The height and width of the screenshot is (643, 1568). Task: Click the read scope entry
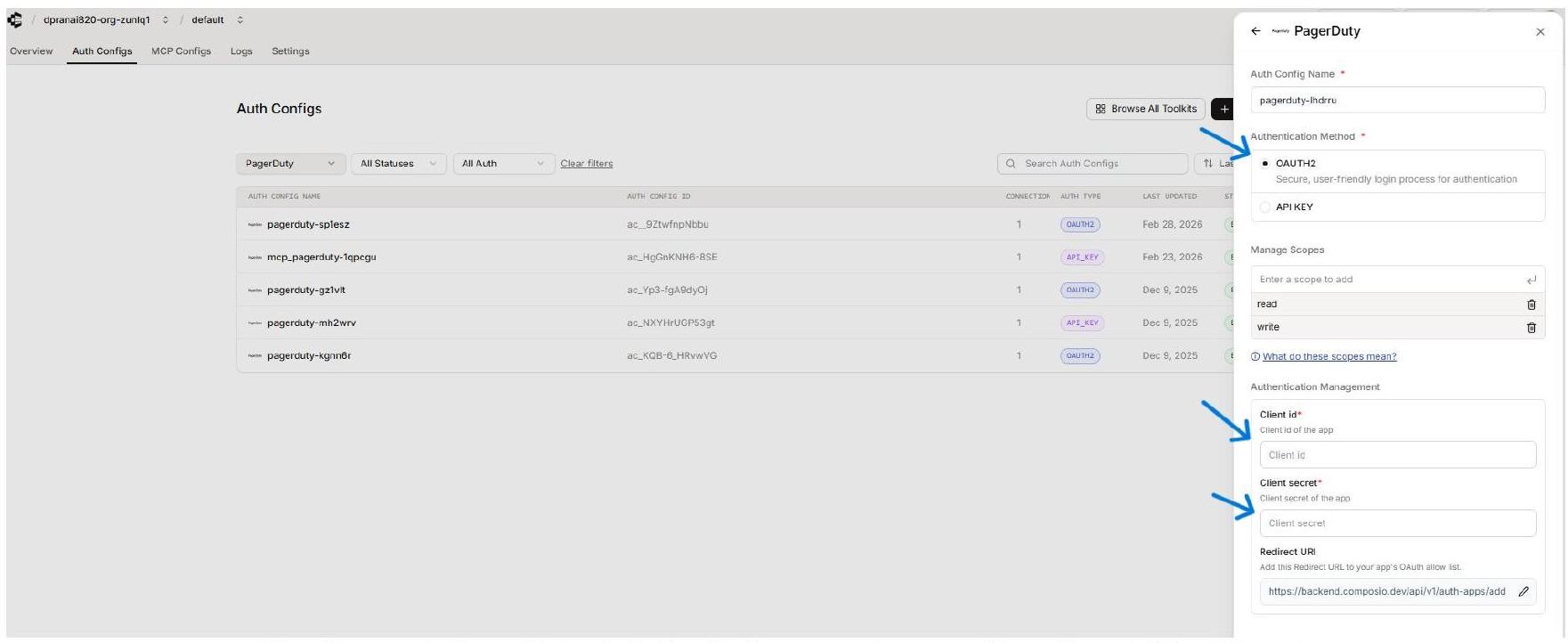[1398, 305]
